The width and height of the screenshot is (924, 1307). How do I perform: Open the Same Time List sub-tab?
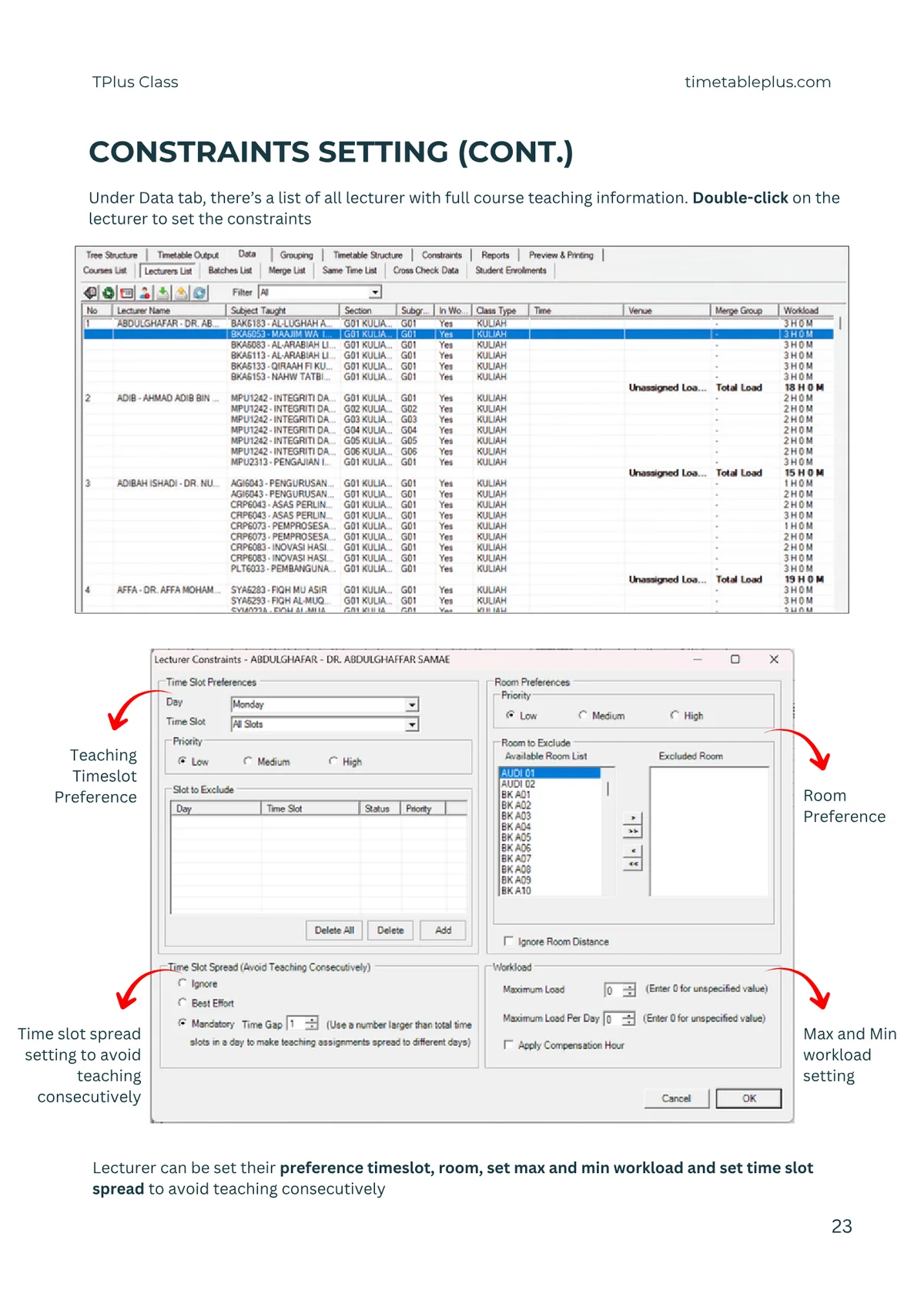coord(350,270)
